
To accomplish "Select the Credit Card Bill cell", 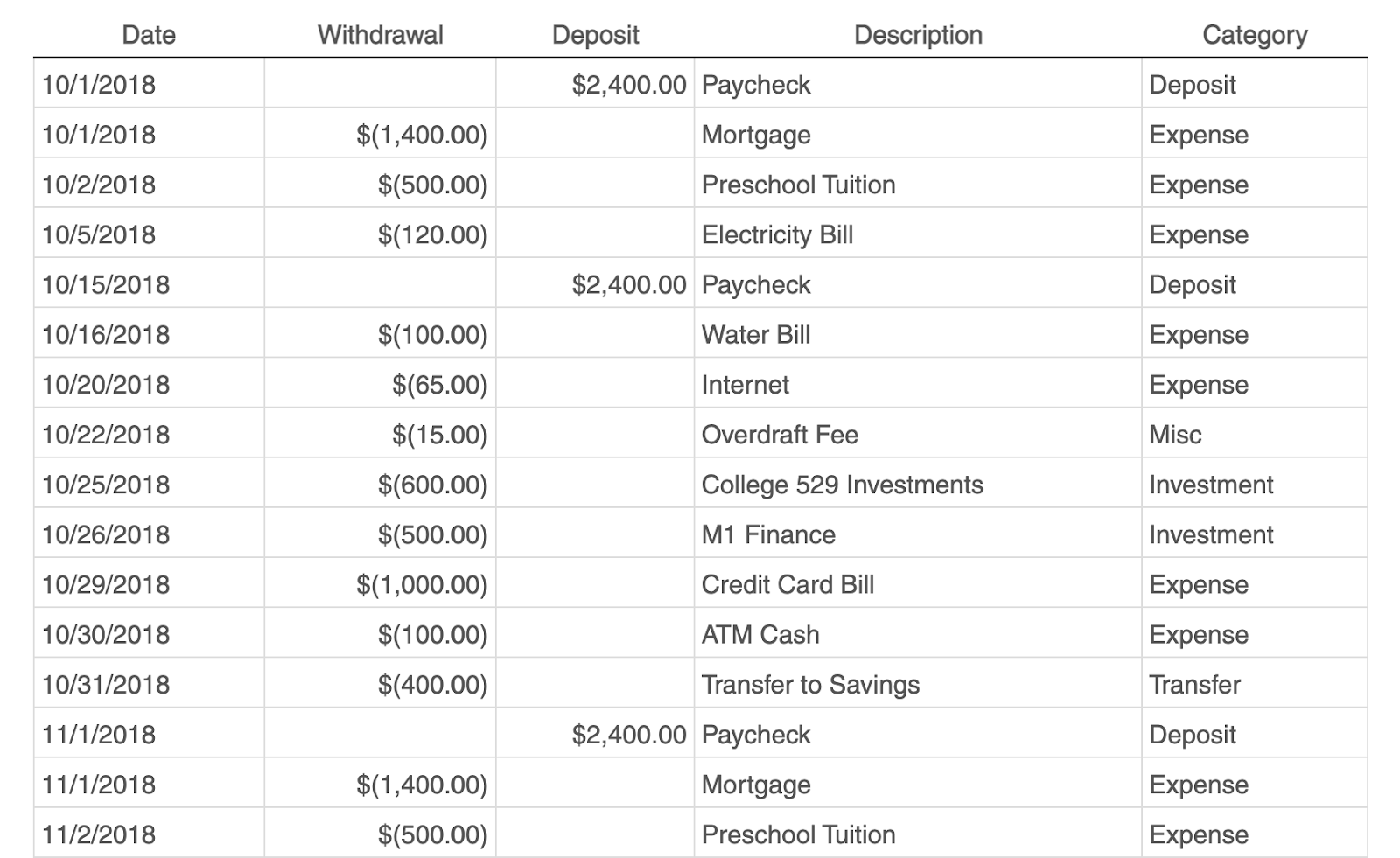I will (x=787, y=584).
